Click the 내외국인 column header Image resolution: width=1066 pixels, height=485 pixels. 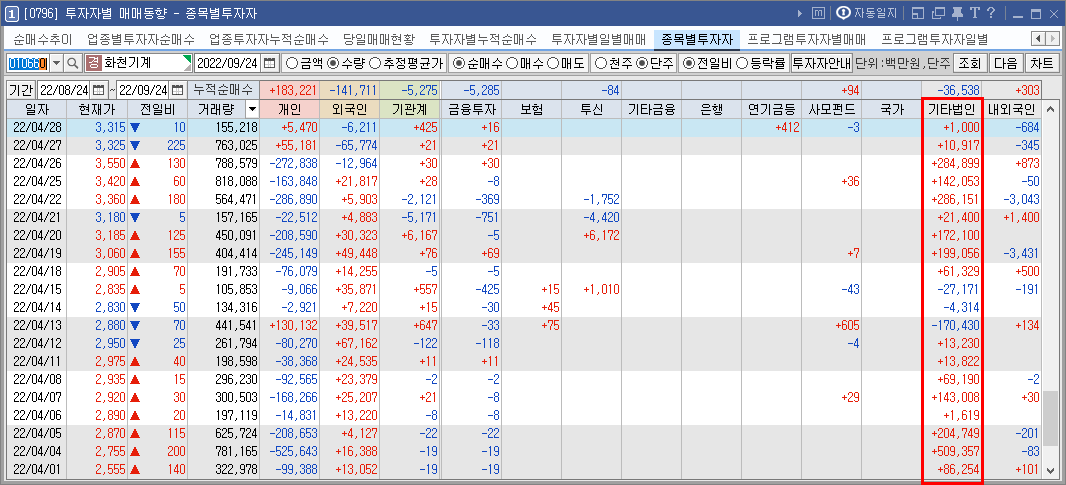(1011, 109)
